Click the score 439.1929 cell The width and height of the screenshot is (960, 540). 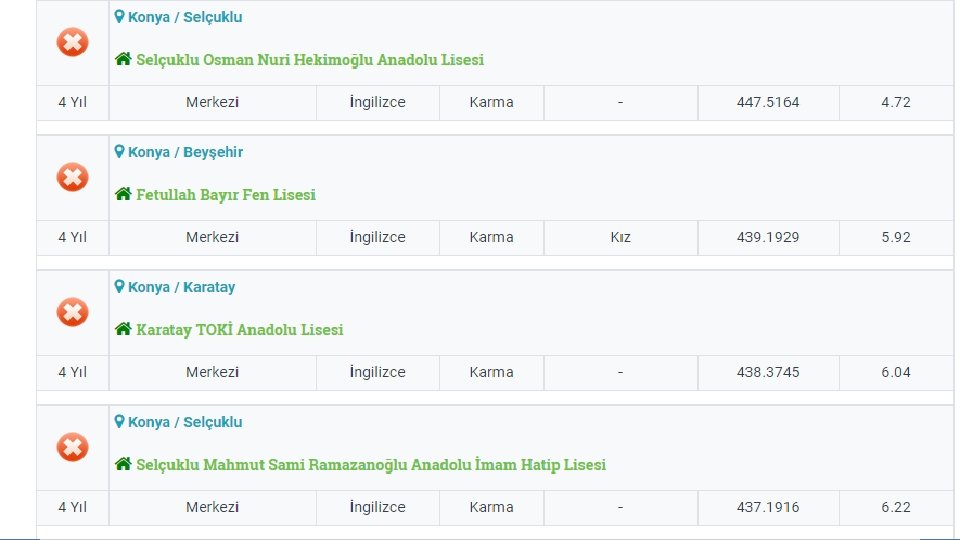[768, 237]
